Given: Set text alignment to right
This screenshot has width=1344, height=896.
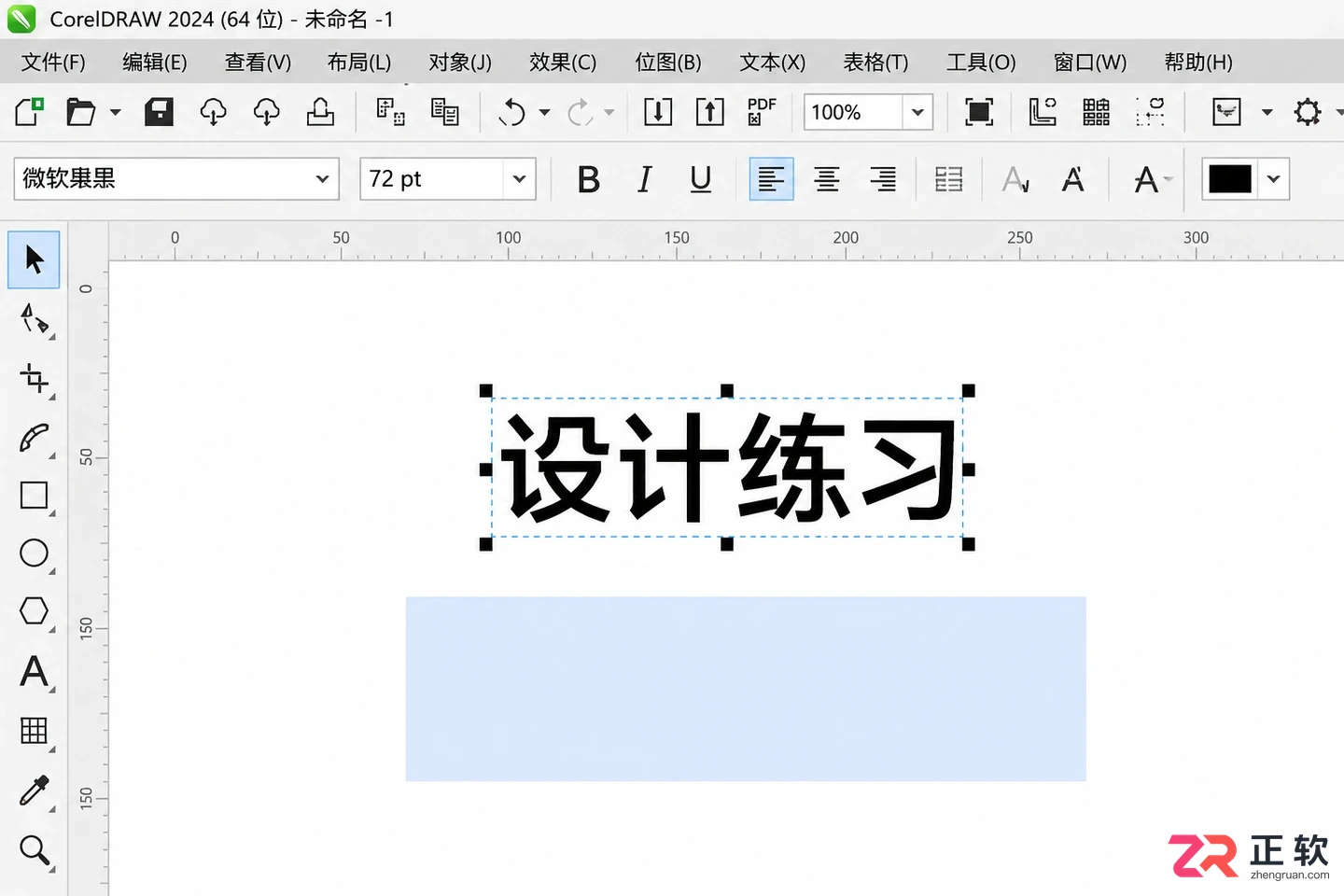Looking at the screenshot, I should pyautogui.click(x=882, y=179).
